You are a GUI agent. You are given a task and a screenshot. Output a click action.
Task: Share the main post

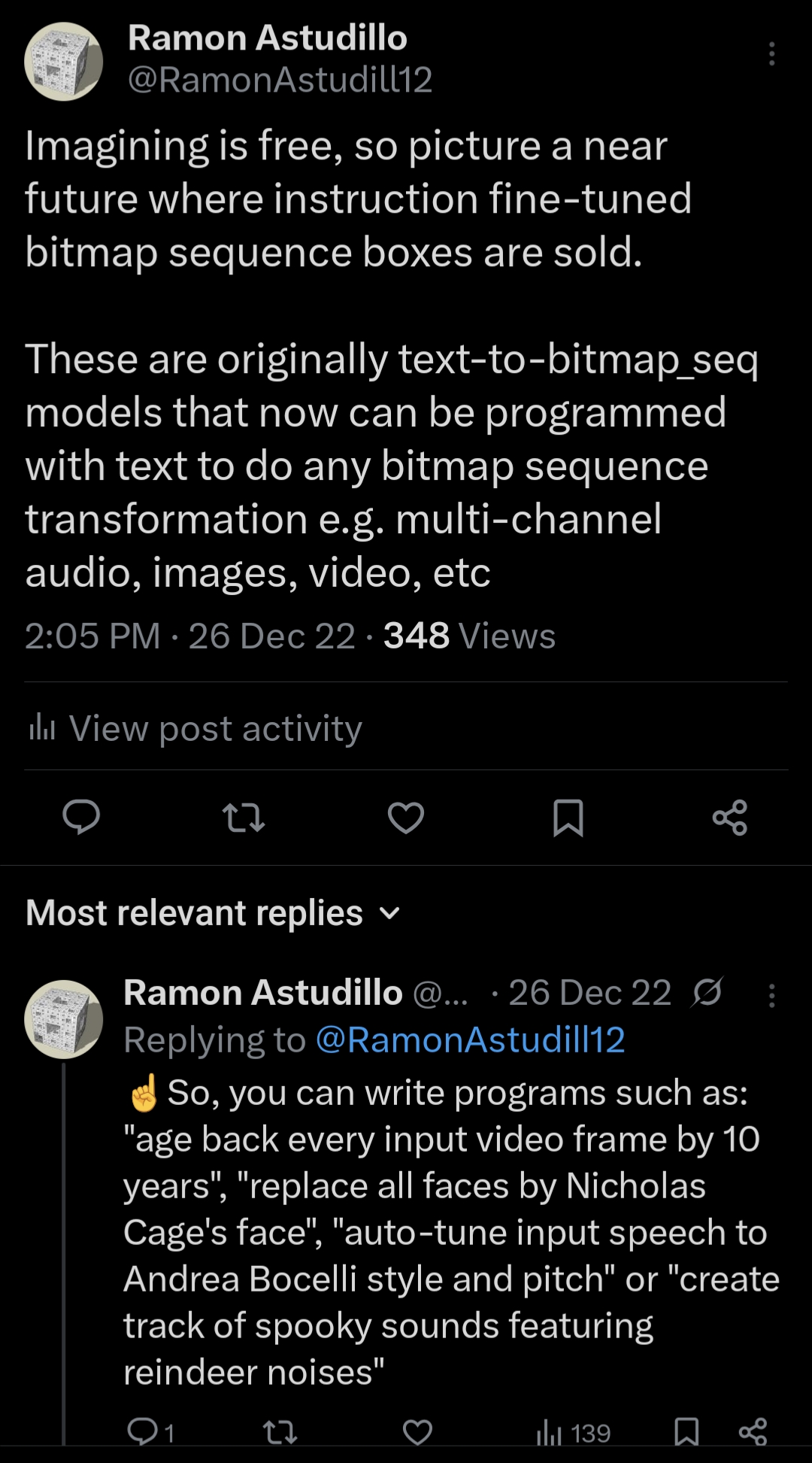point(729,818)
